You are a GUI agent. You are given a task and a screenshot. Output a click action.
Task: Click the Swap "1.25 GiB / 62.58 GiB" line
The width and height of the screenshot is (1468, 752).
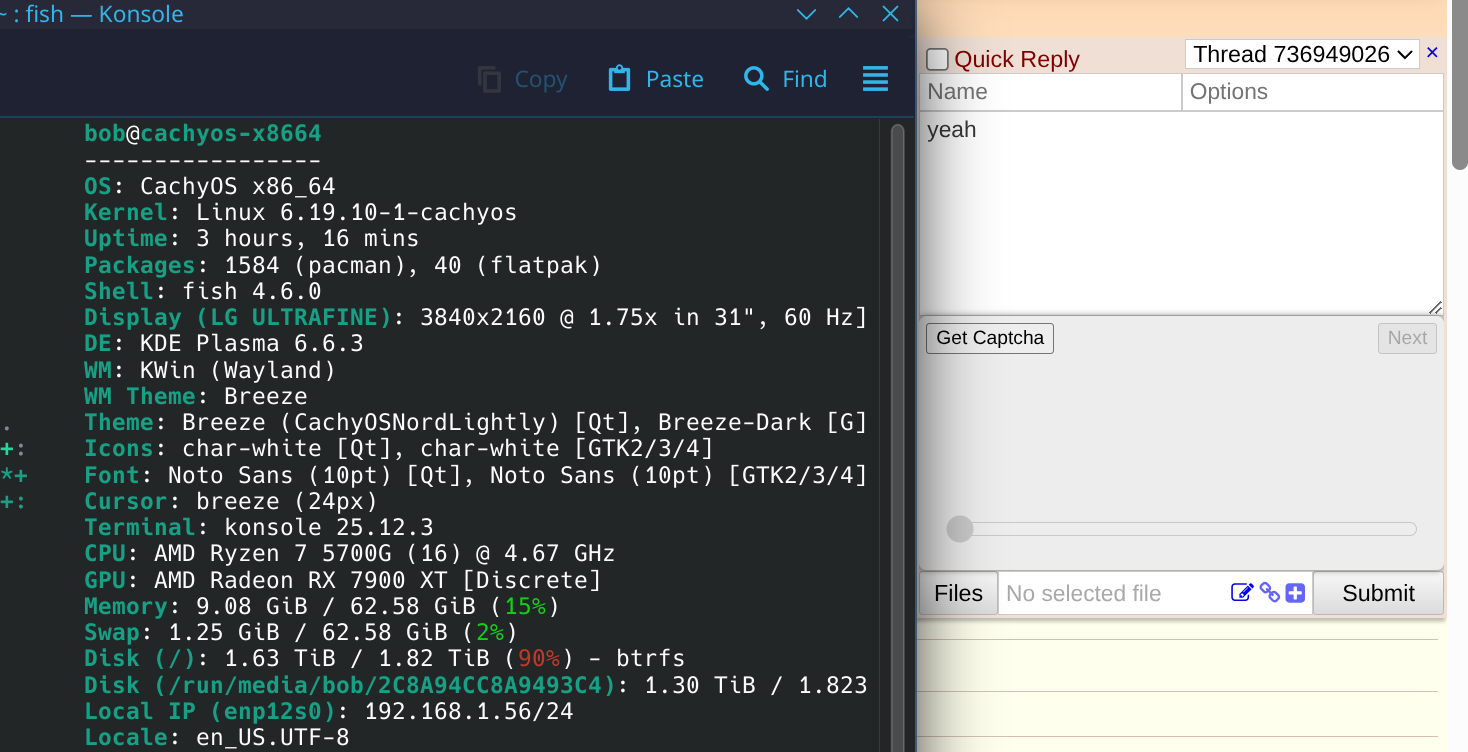click(x=301, y=632)
